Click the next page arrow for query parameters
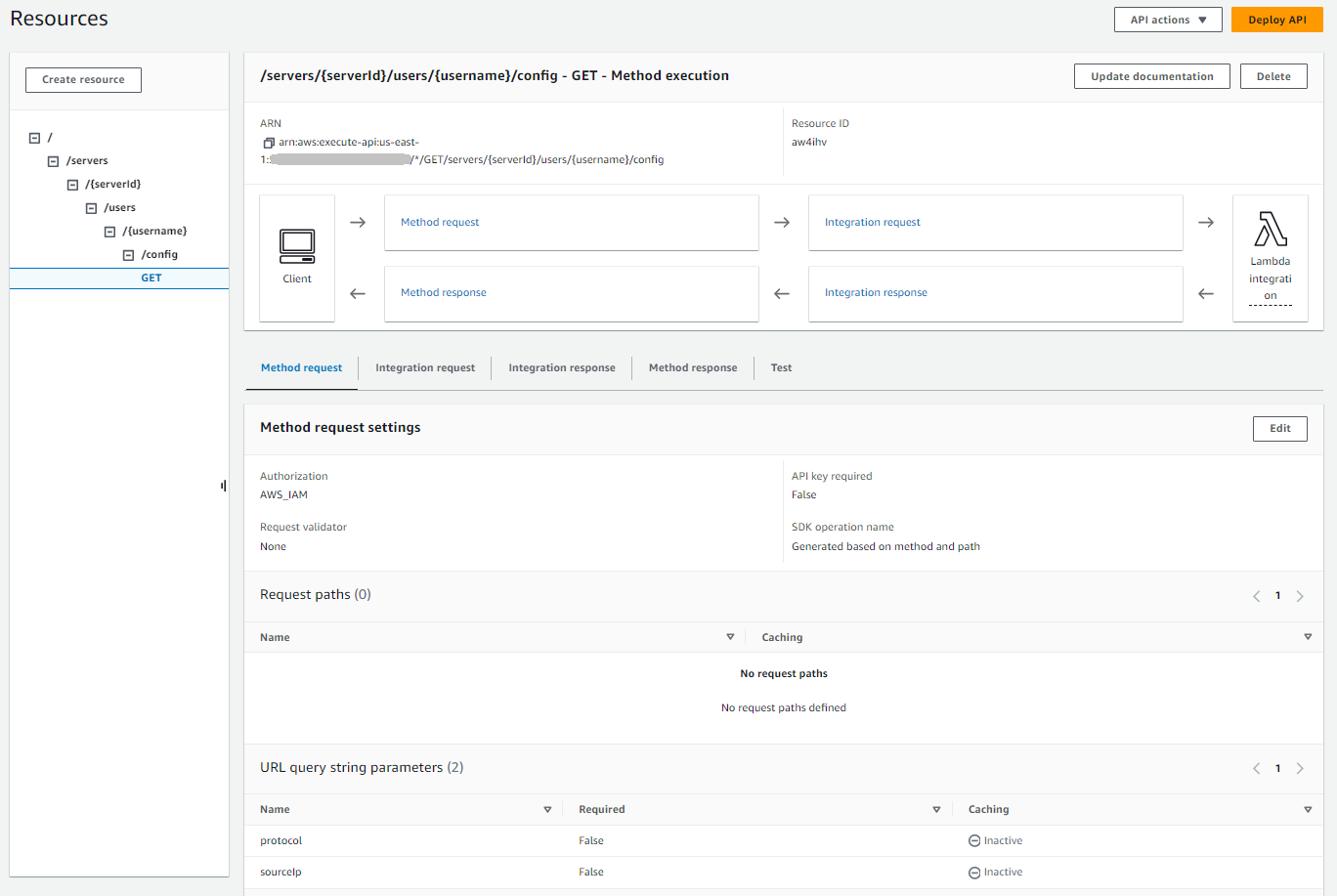The image size is (1337, 896). coord(1300,768)
